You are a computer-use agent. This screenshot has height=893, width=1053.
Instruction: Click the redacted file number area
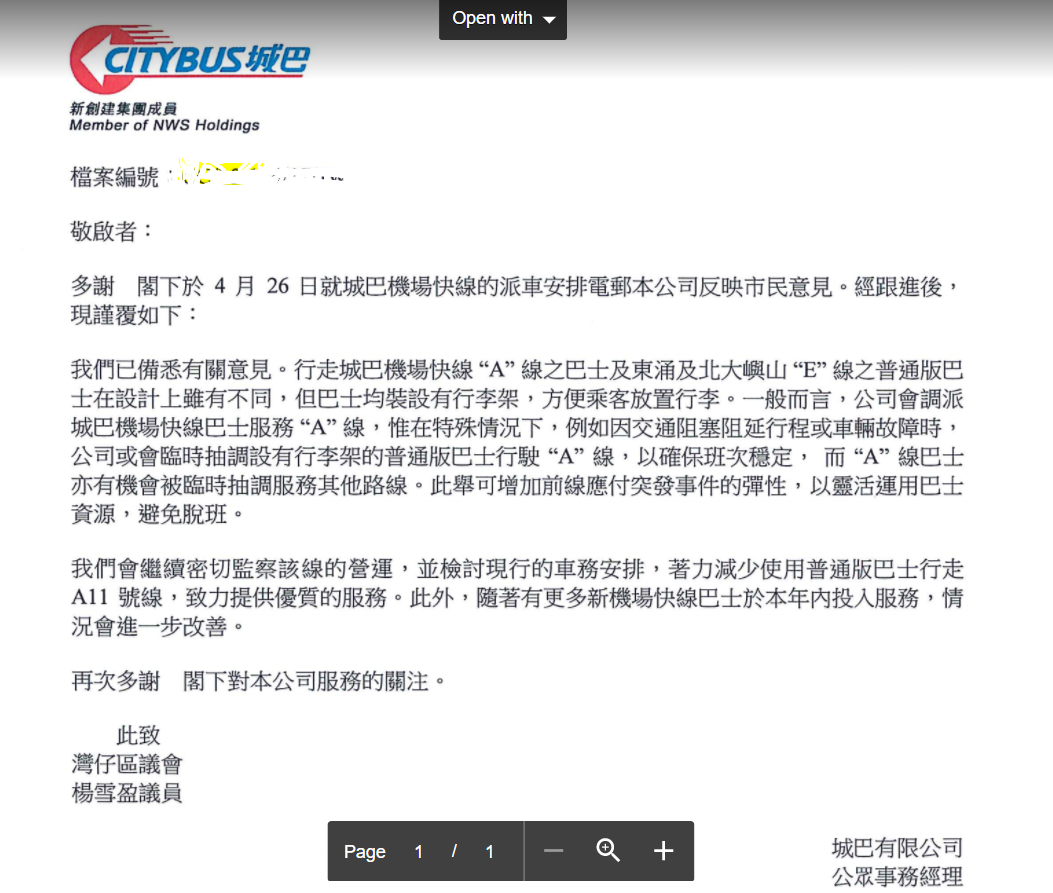(x=258, y=176)
